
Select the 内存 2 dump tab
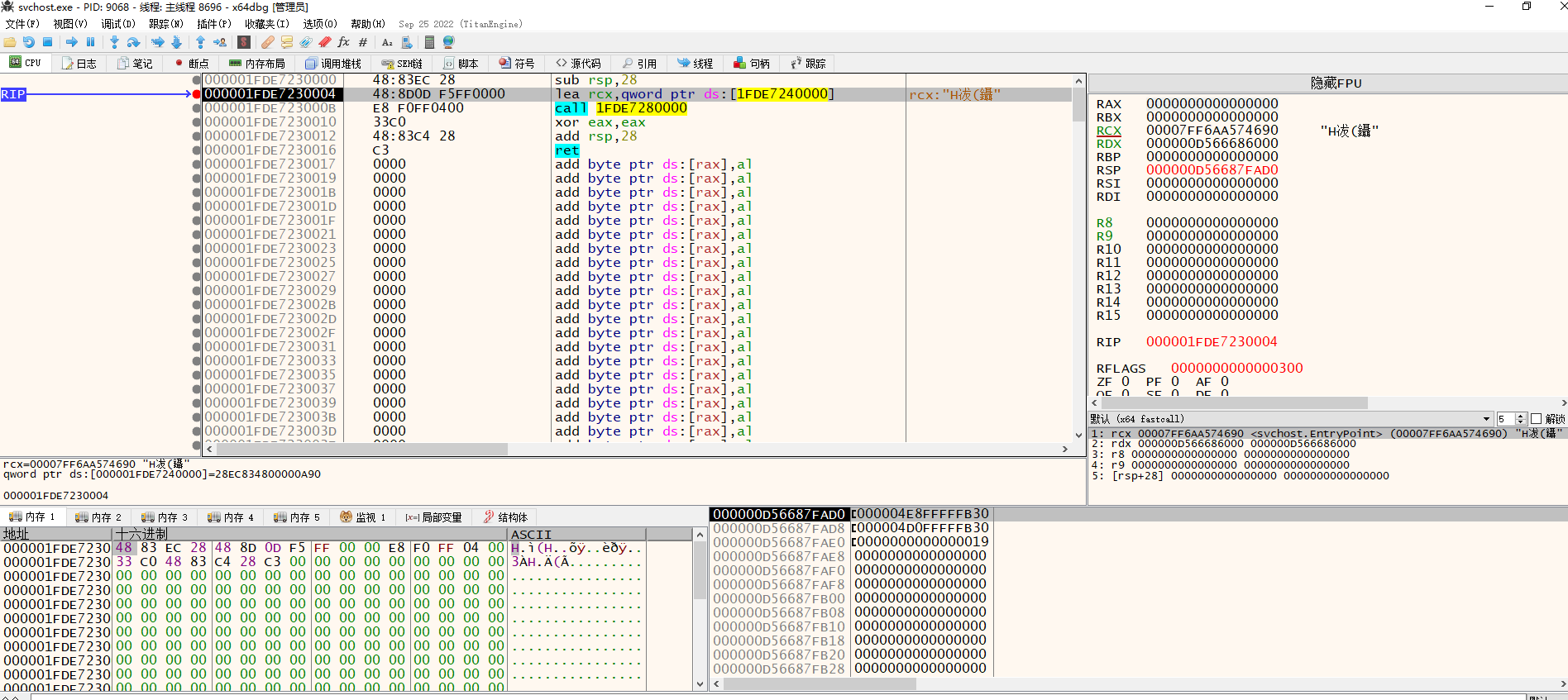pos(98,517)
